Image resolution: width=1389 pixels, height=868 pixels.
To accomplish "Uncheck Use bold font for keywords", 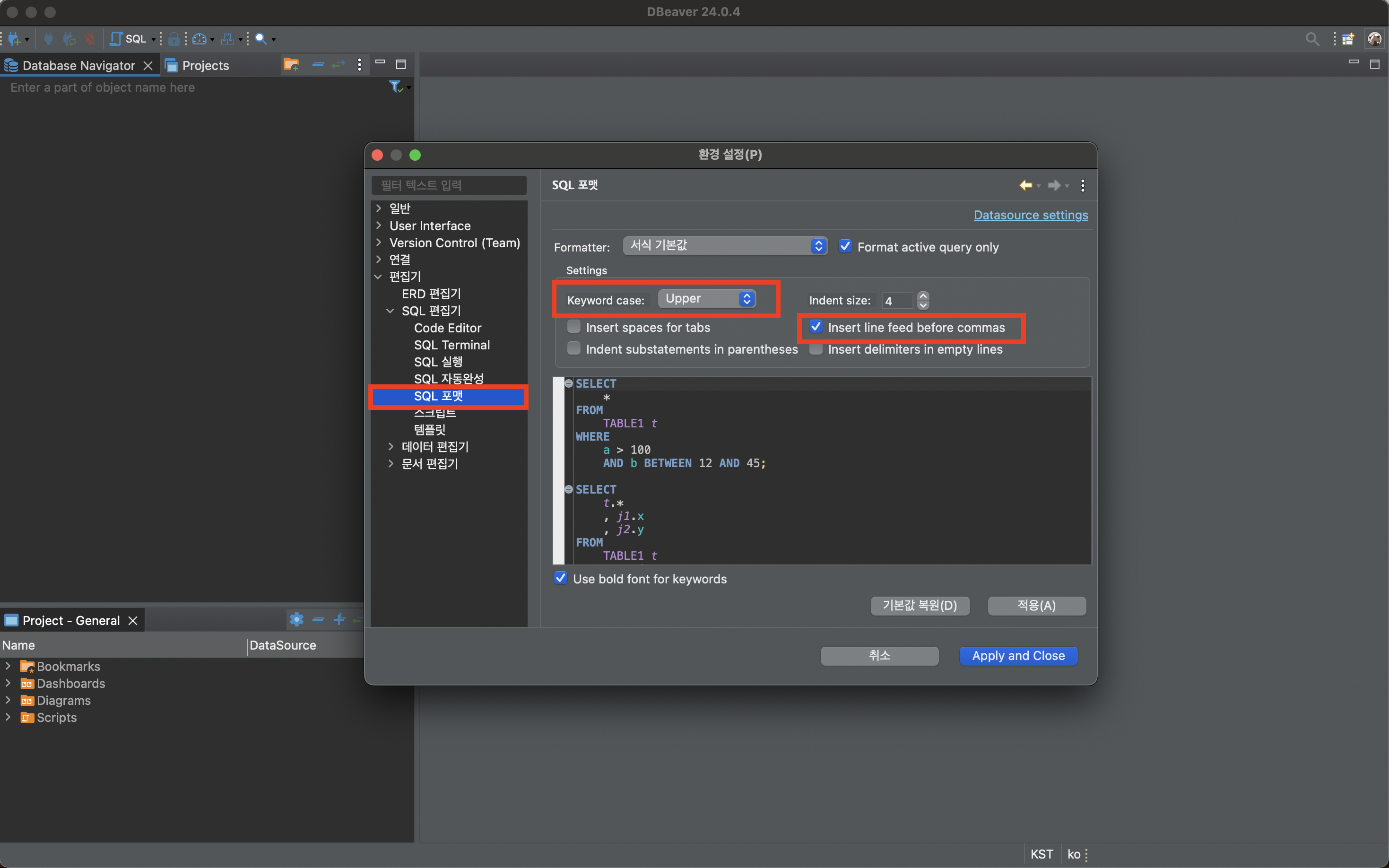I will 561,579.
